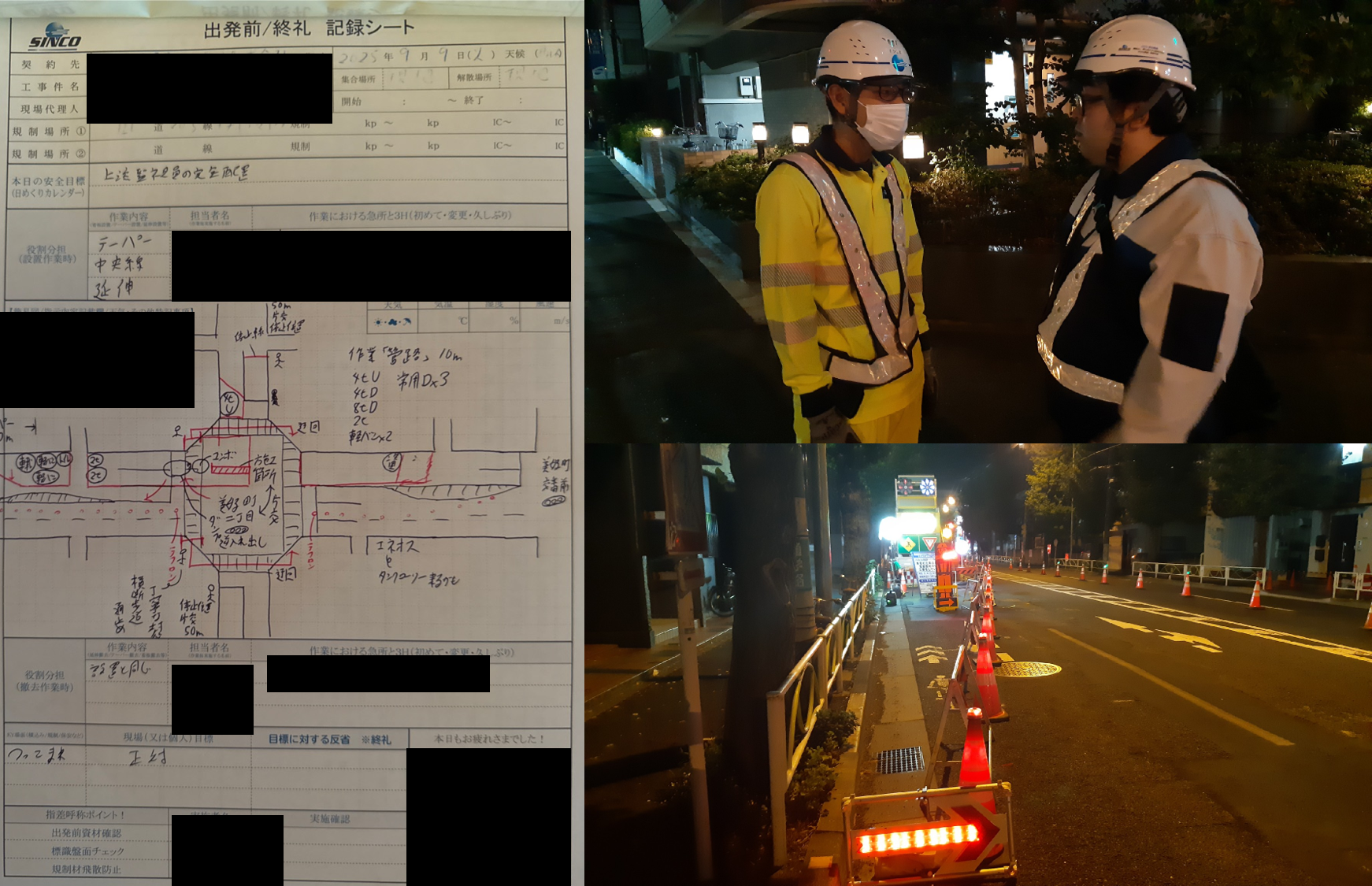The width and height of the screenshot is (1372, 886).
Task: Click the 解散場所 field
Action: pyautogui.click(x=528, y=77)
